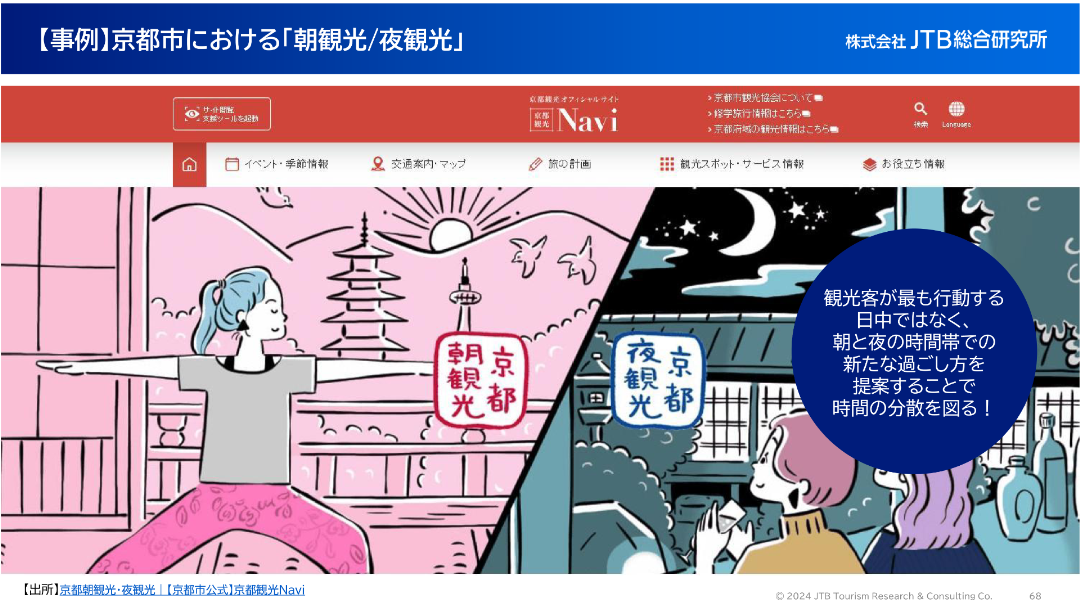
Task: Click the calendar icon for イベント・季節情報
Action: tap(232, 164)
